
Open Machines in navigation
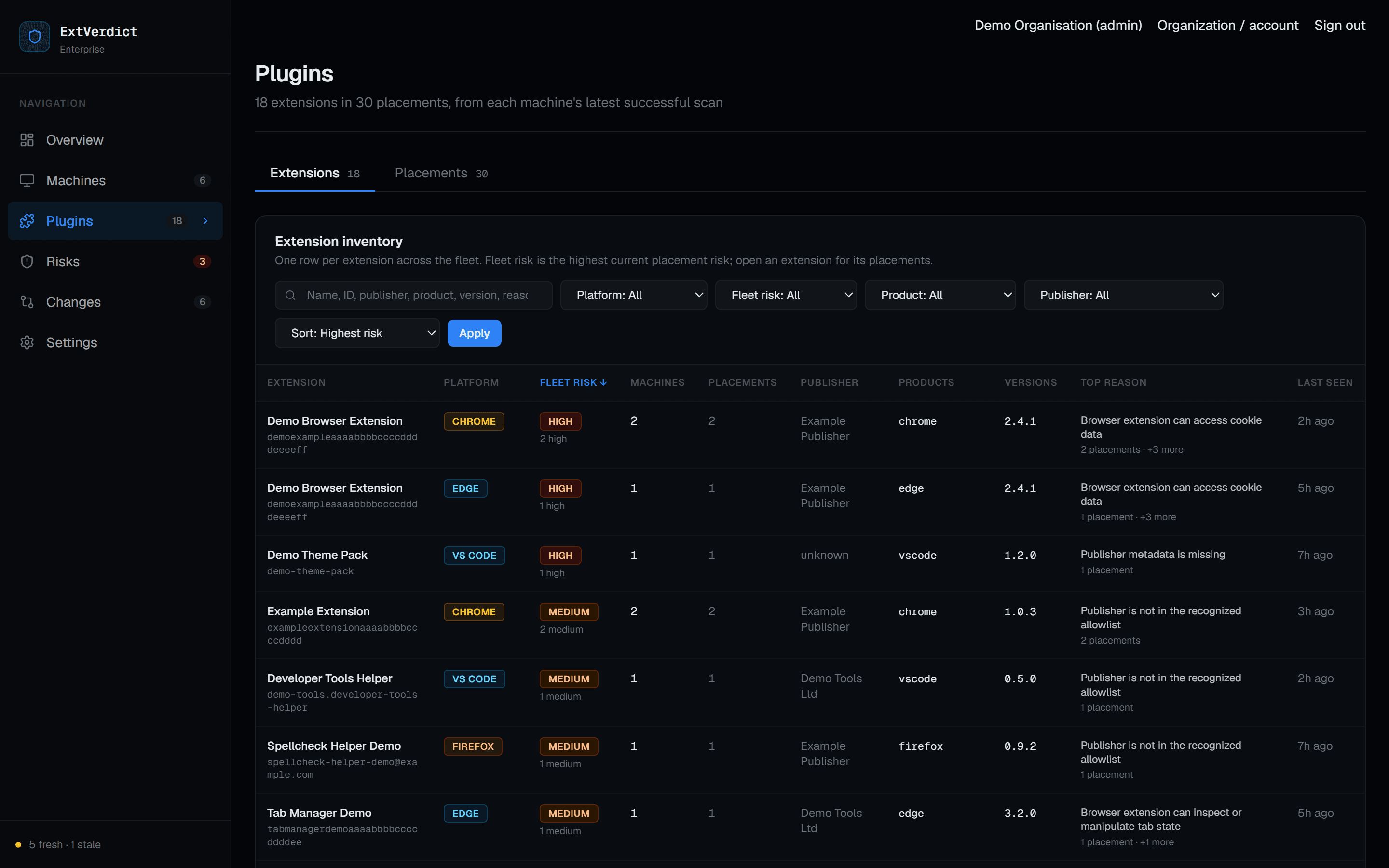point(115,180)
